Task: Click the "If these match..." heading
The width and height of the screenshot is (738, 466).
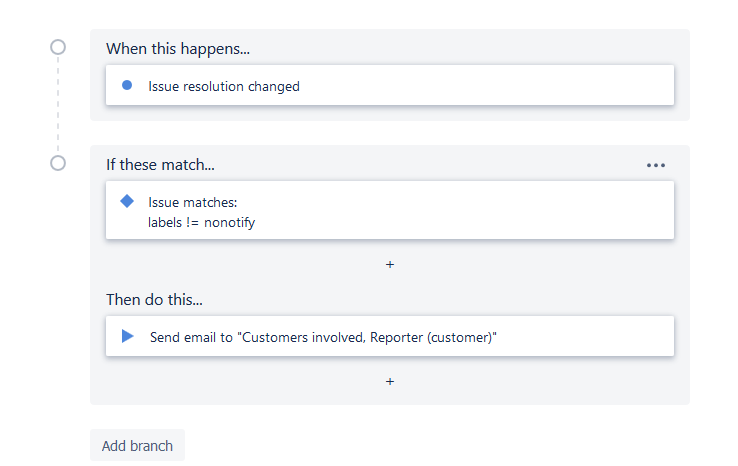Action: coord(160,164)
